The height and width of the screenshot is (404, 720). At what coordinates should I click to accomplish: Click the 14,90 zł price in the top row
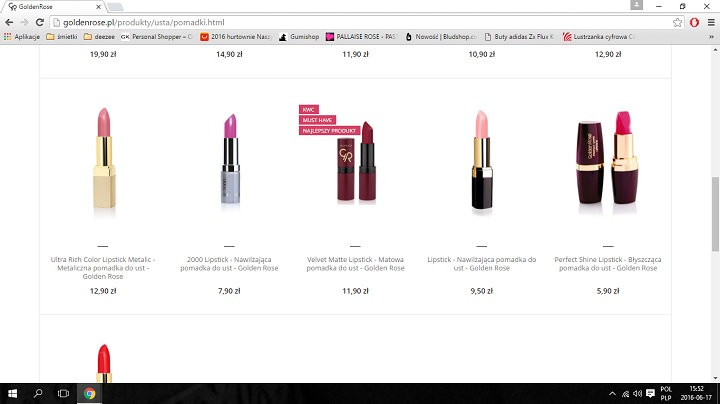click(229, 54)
